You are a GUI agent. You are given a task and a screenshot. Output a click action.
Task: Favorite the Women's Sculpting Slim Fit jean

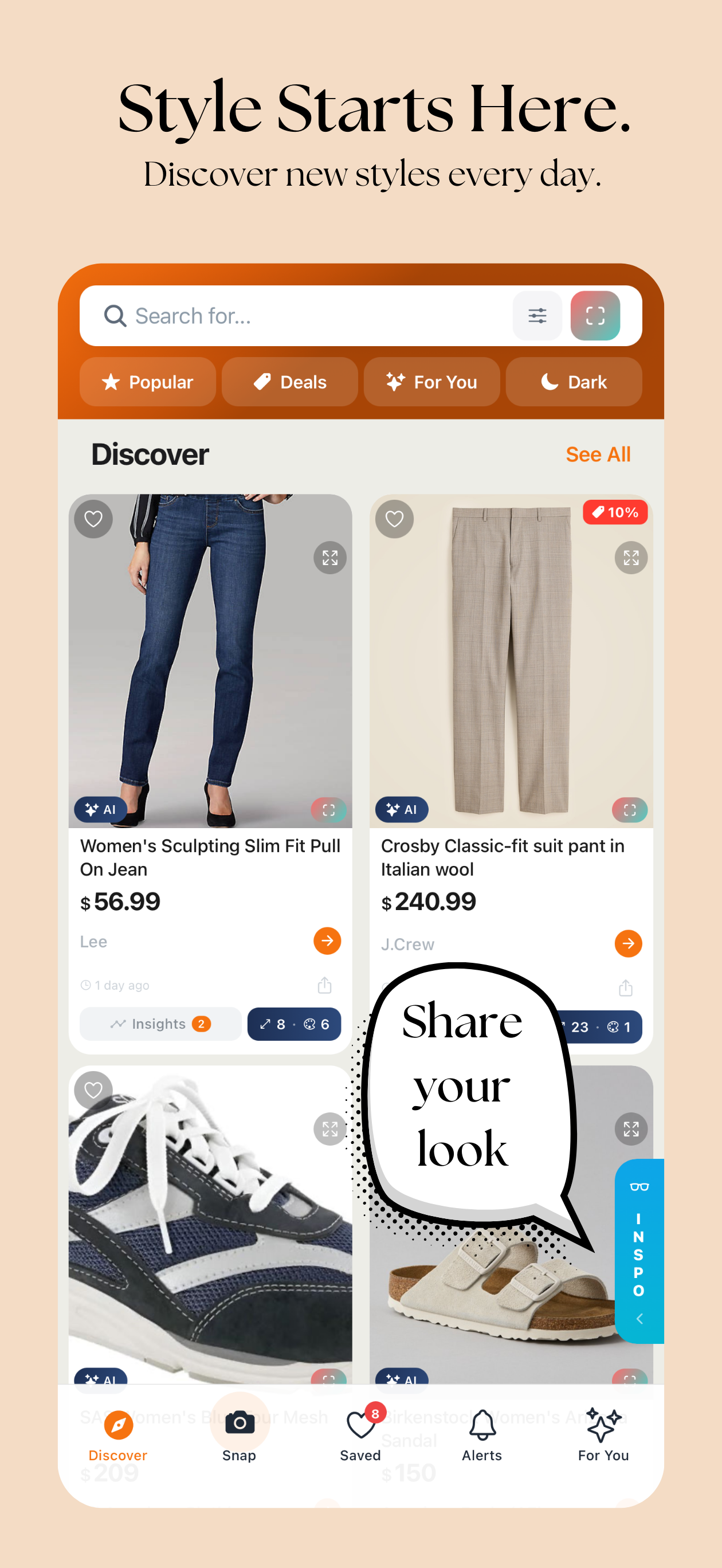(x=93, y=519)
